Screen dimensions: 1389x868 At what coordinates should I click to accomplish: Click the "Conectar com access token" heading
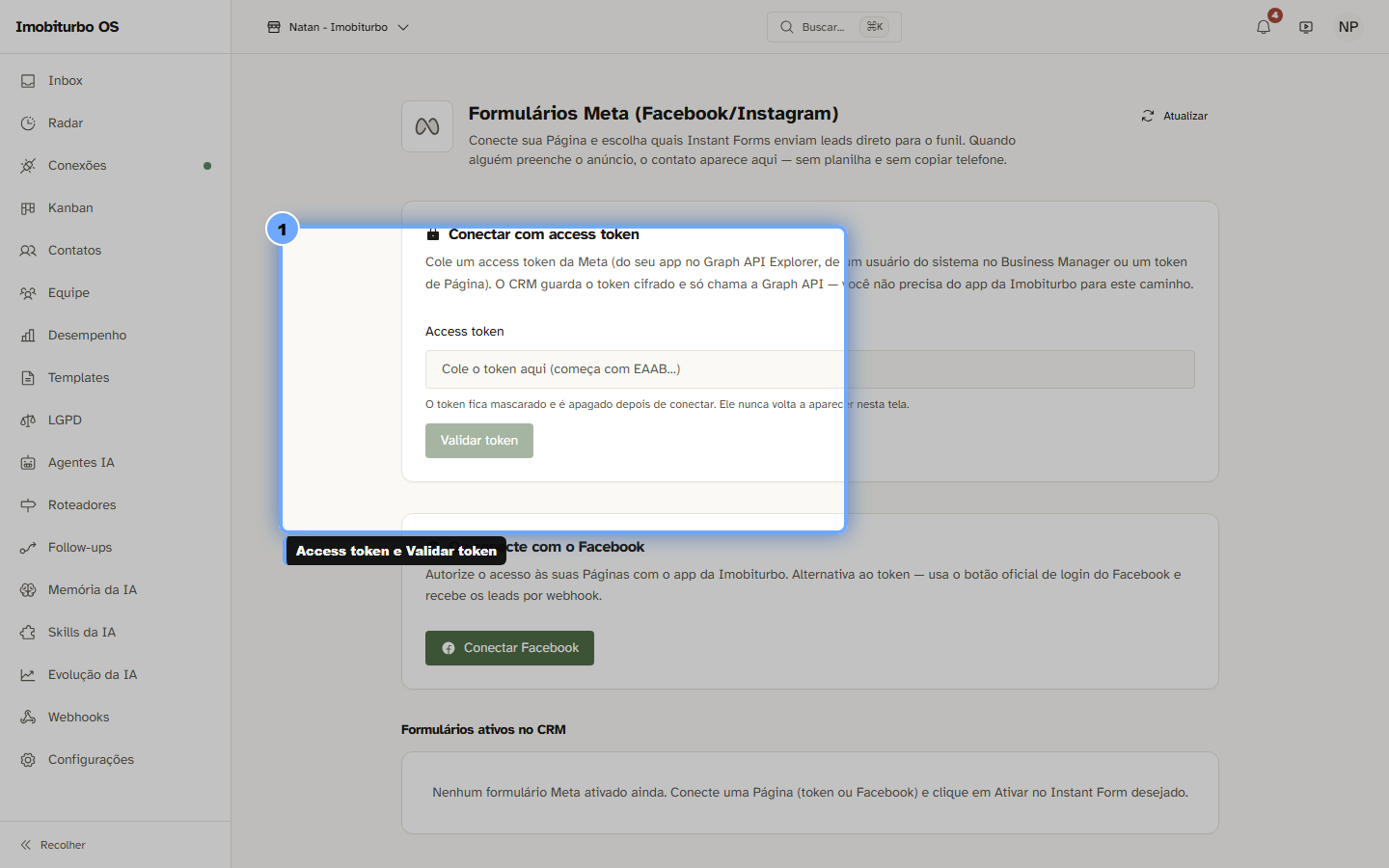(x=544, y=234)
